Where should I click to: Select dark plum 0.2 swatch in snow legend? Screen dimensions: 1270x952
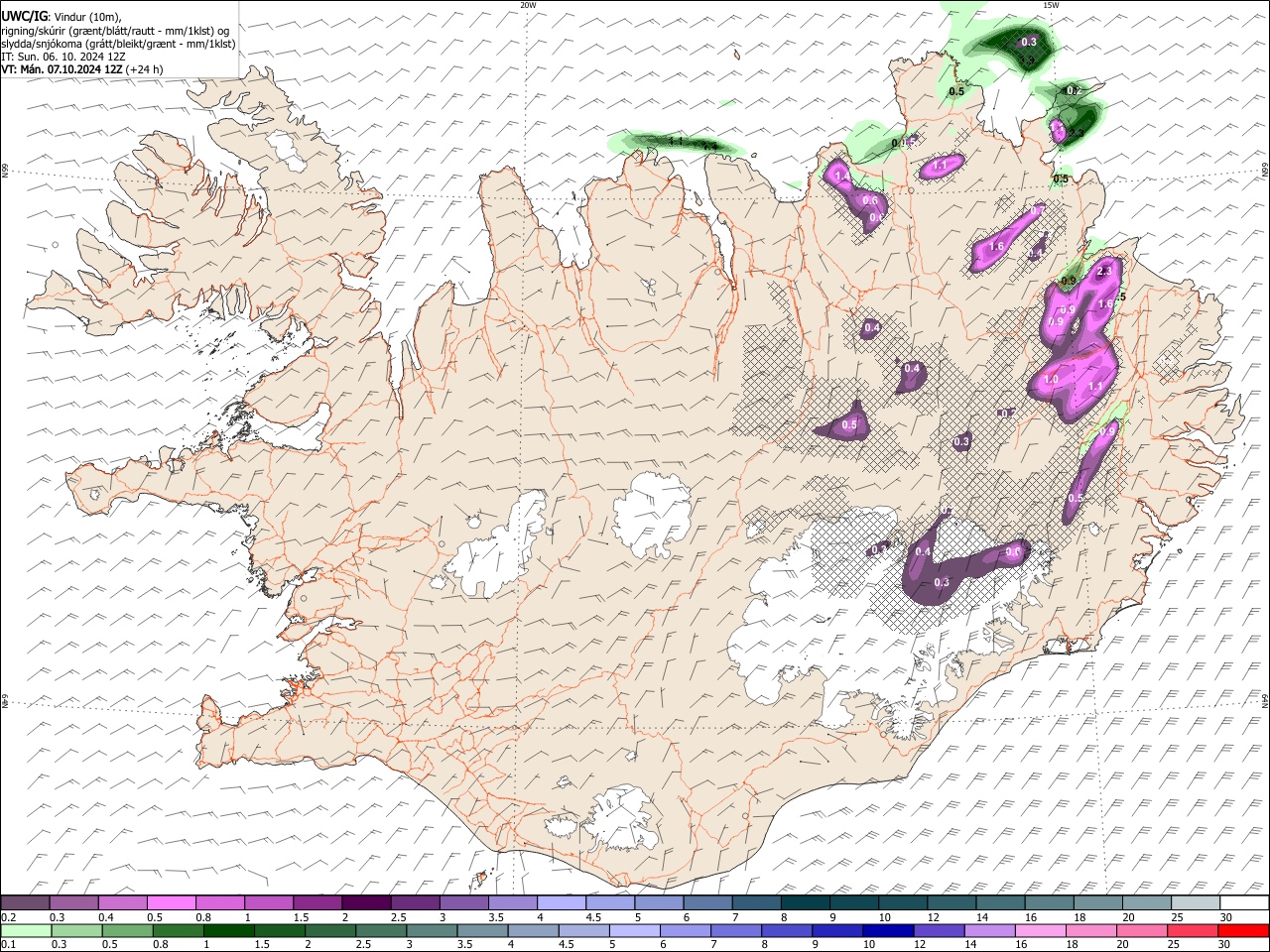coord(25,903)
